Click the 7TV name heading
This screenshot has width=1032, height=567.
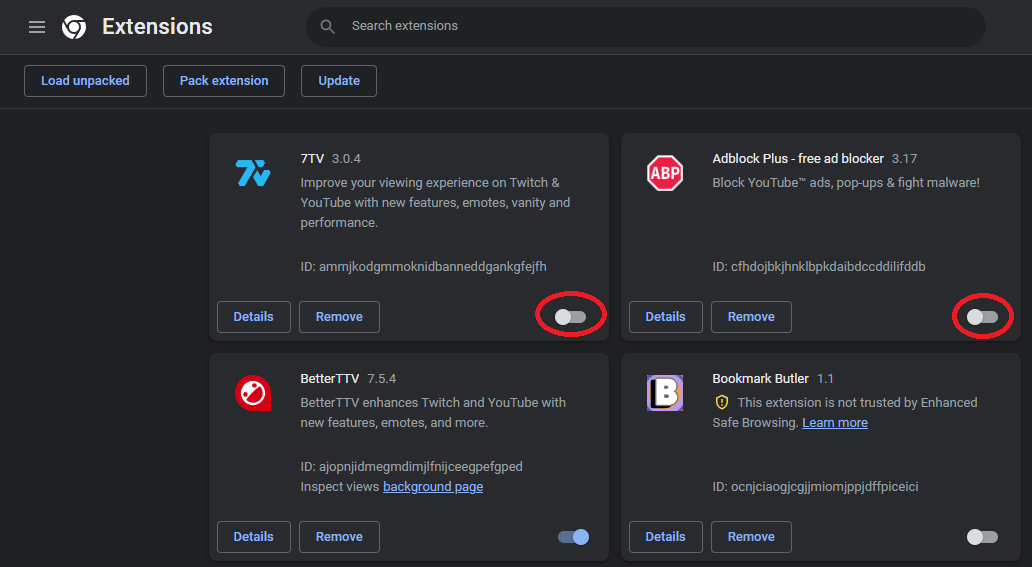312,159
